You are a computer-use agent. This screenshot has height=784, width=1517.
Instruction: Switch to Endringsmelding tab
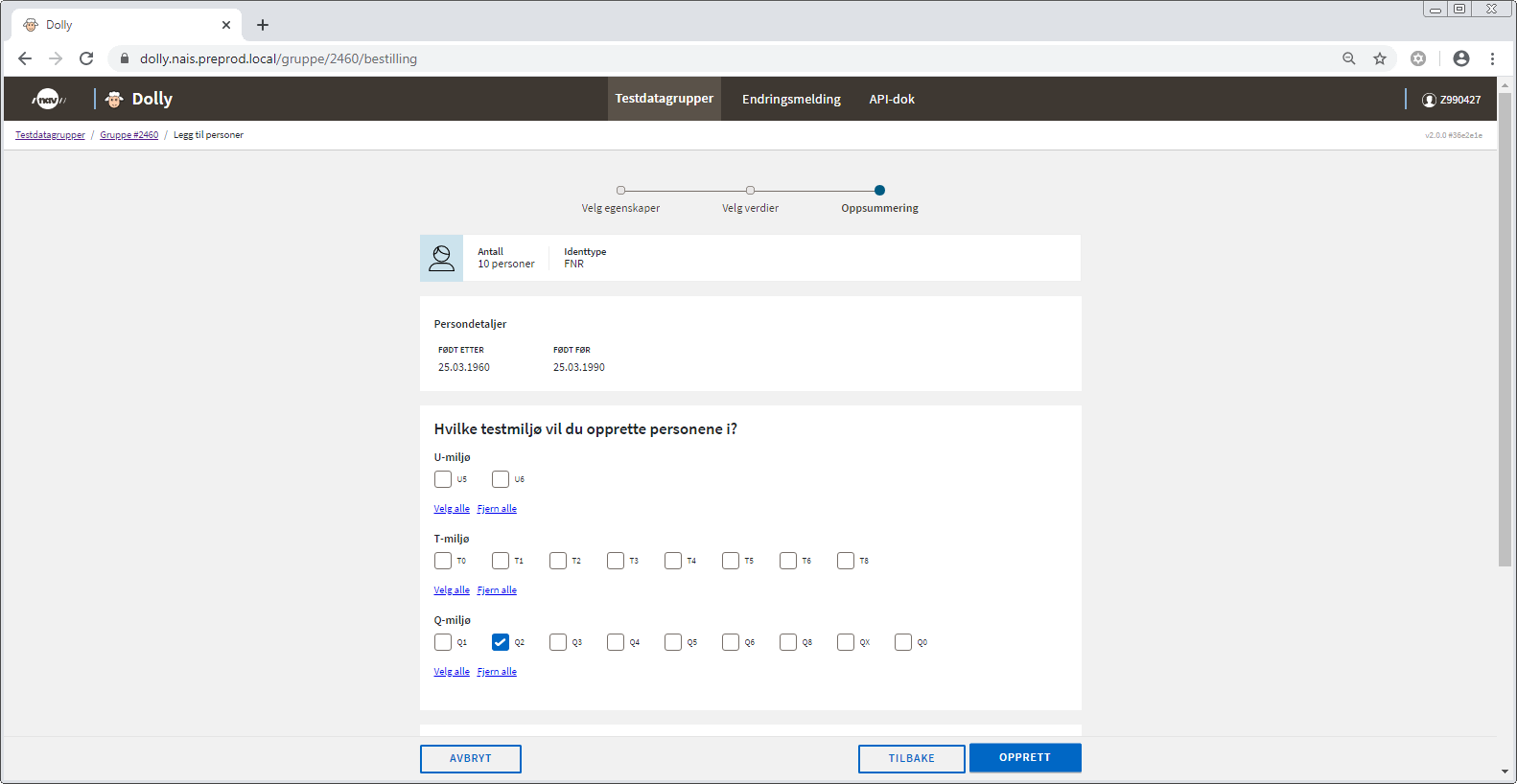coord(791,100)
